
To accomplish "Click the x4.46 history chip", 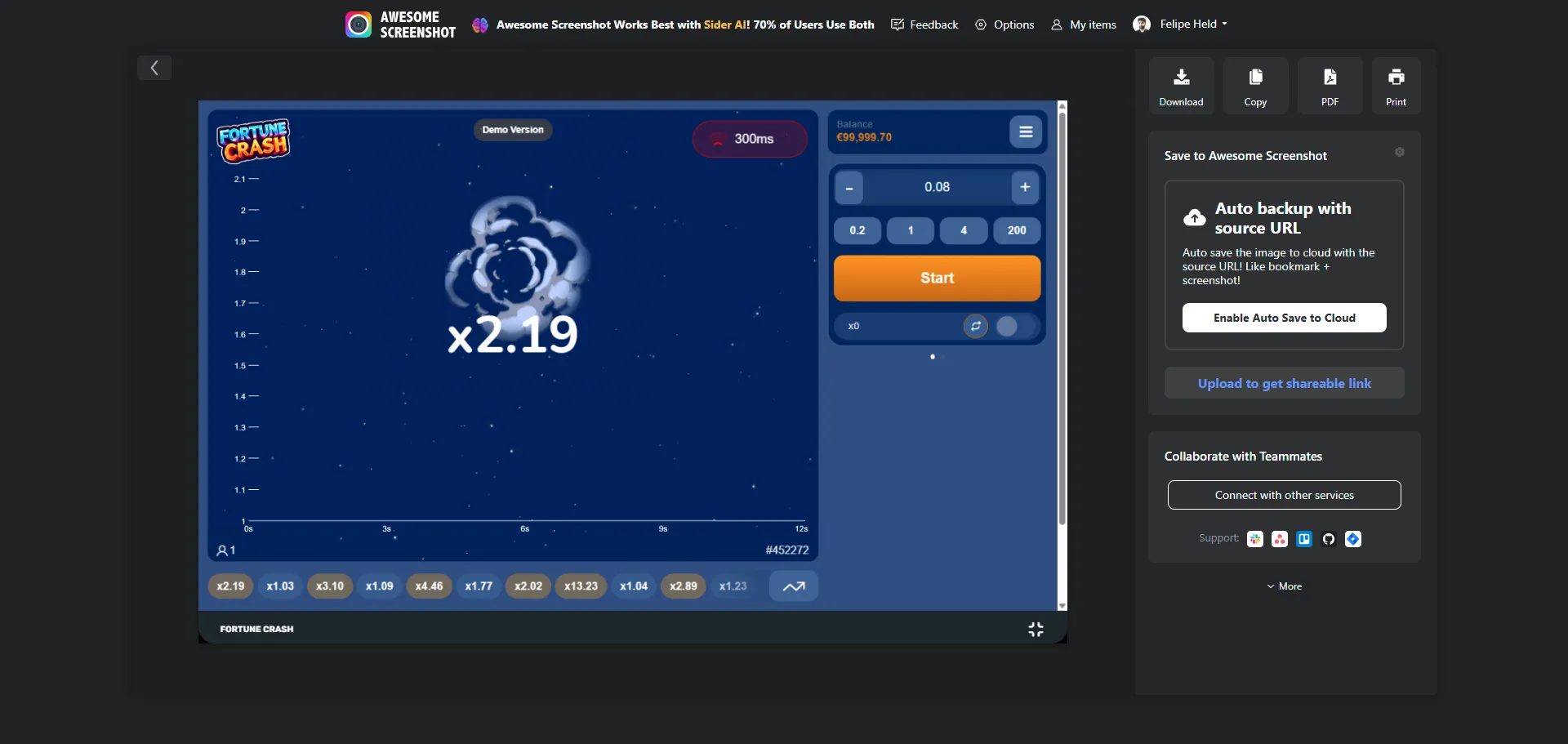I will click(429, 586).
